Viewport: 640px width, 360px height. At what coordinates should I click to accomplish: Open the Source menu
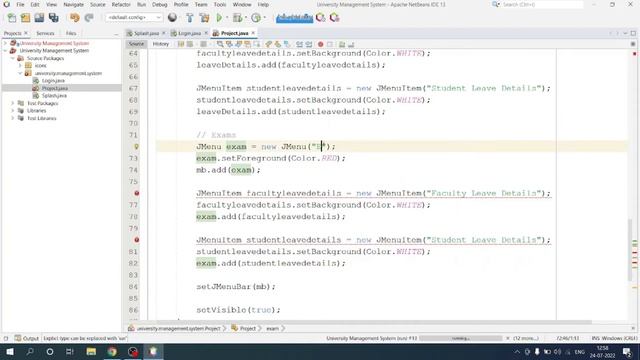[98, 4]
